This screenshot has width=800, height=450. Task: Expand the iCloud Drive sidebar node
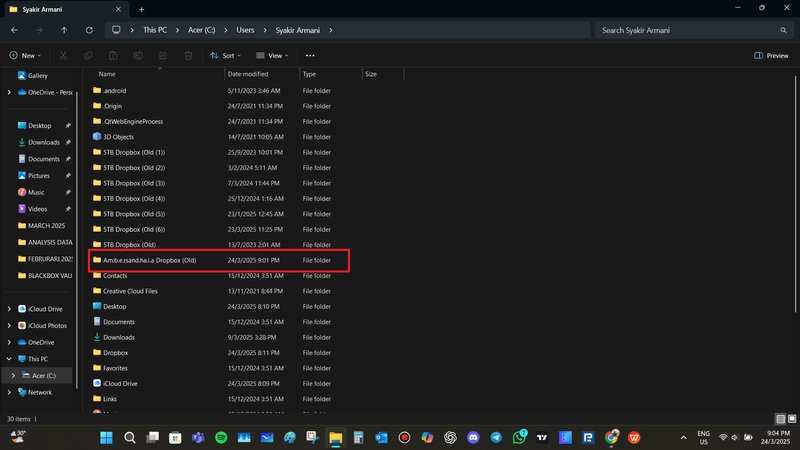coord(9,309)
